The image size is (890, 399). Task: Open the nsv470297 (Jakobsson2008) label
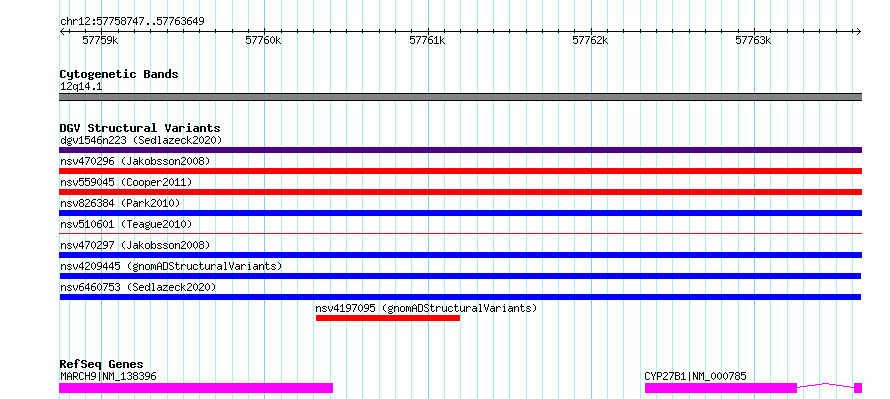pos(135,245)
